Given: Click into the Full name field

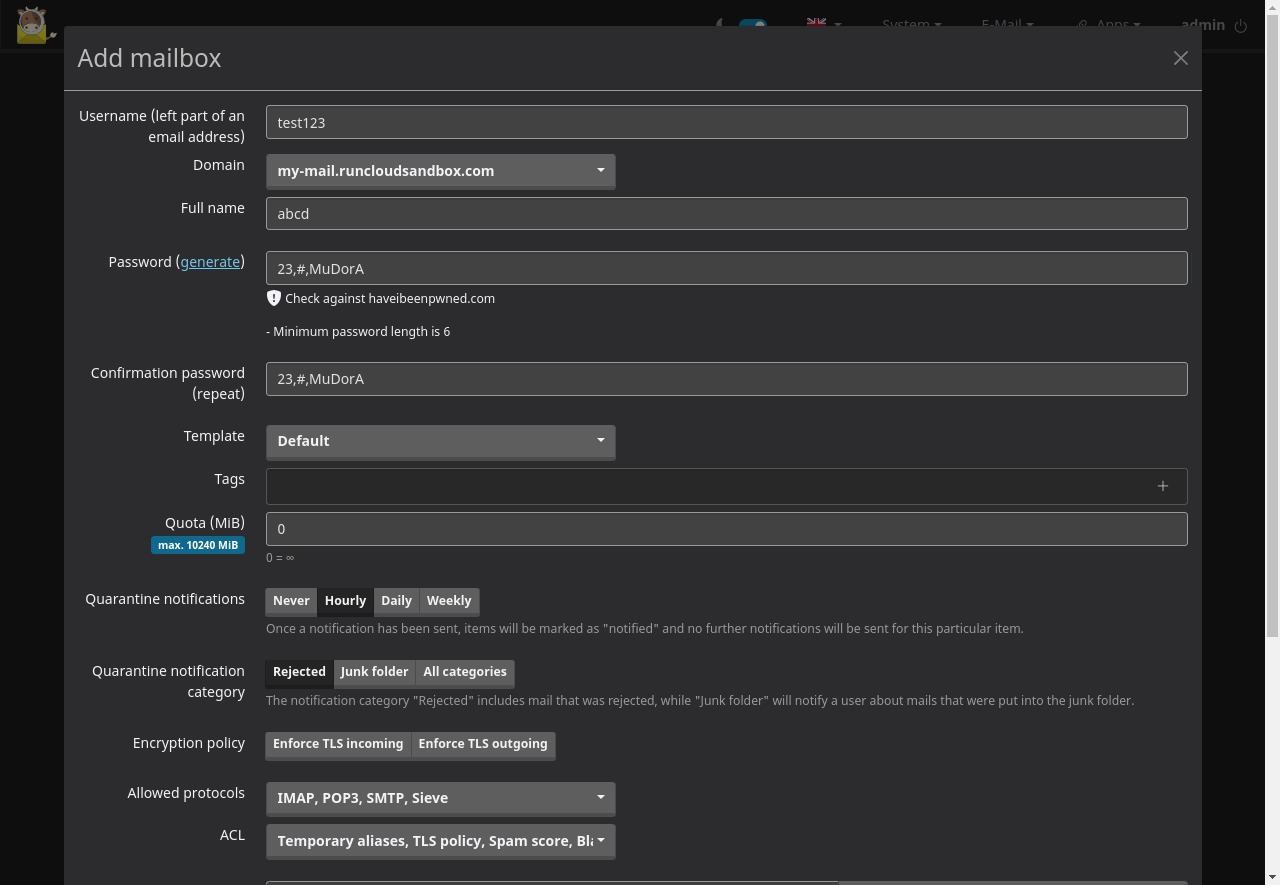Looking at the screenshot, I should pos(726,214).
